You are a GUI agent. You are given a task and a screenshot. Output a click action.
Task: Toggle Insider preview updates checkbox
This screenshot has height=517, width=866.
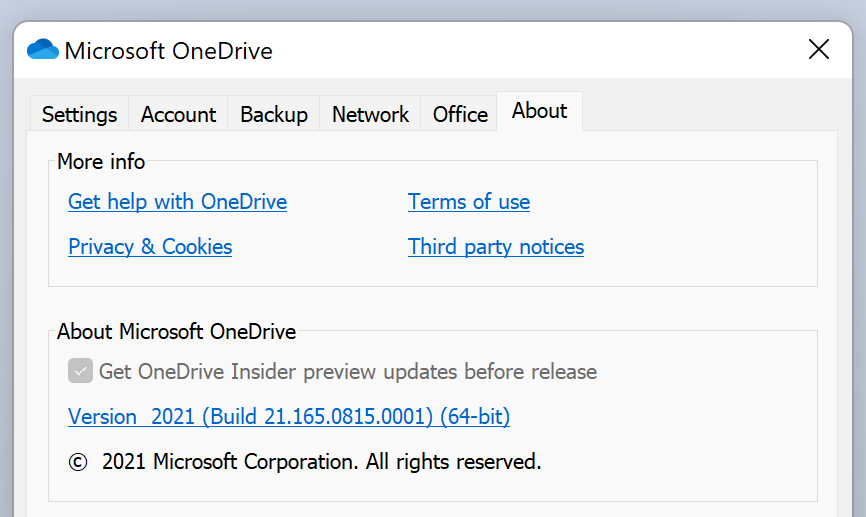81,371
